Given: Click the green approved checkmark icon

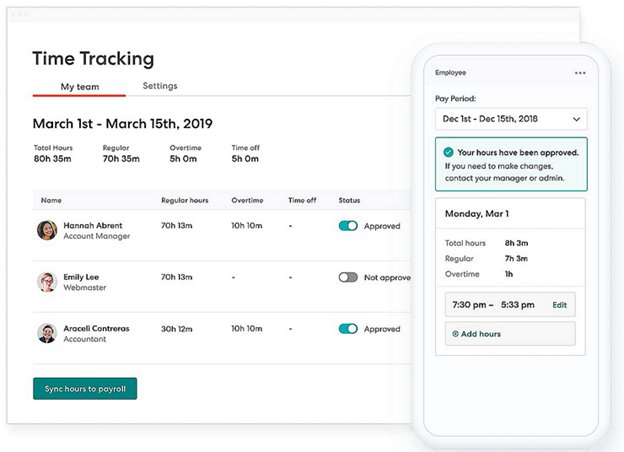Looking at the screenshot, I should (449, 153).
